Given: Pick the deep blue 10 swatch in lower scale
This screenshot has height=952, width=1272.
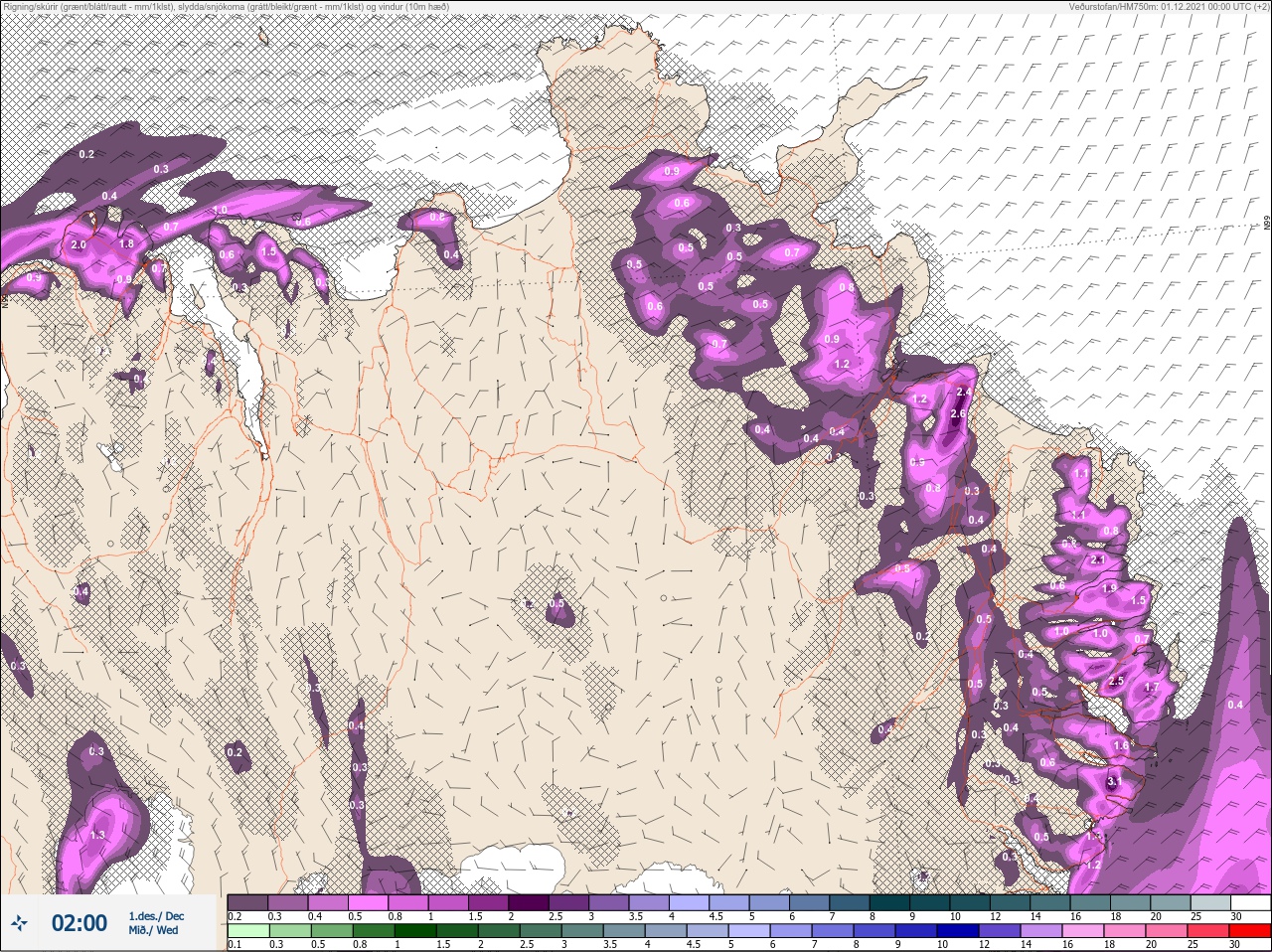Looking at the screenshot, I should [x=957, y=930].
